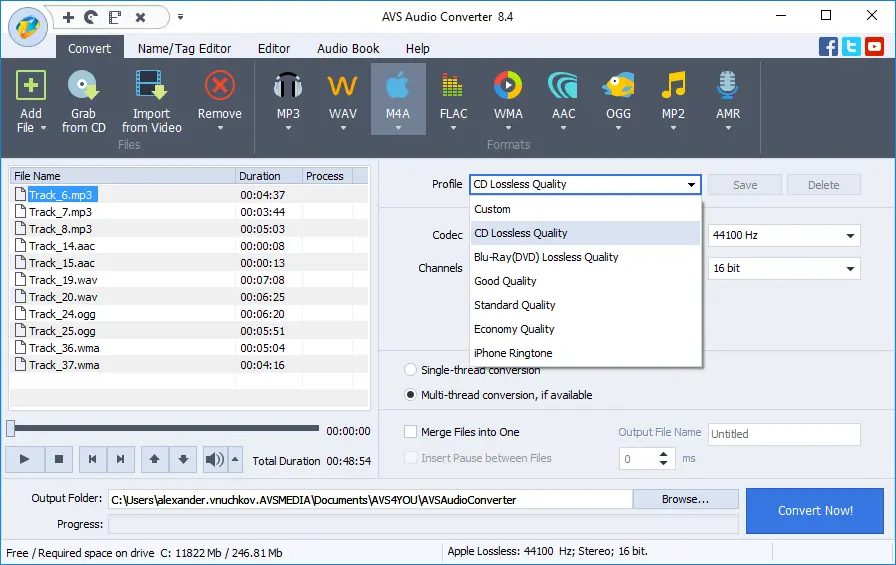Image resolution: width=896 pixels, height=565 pixels.
Task: Choose Good Quality profile
Action: pyautogui.click(x=585, y=281)
